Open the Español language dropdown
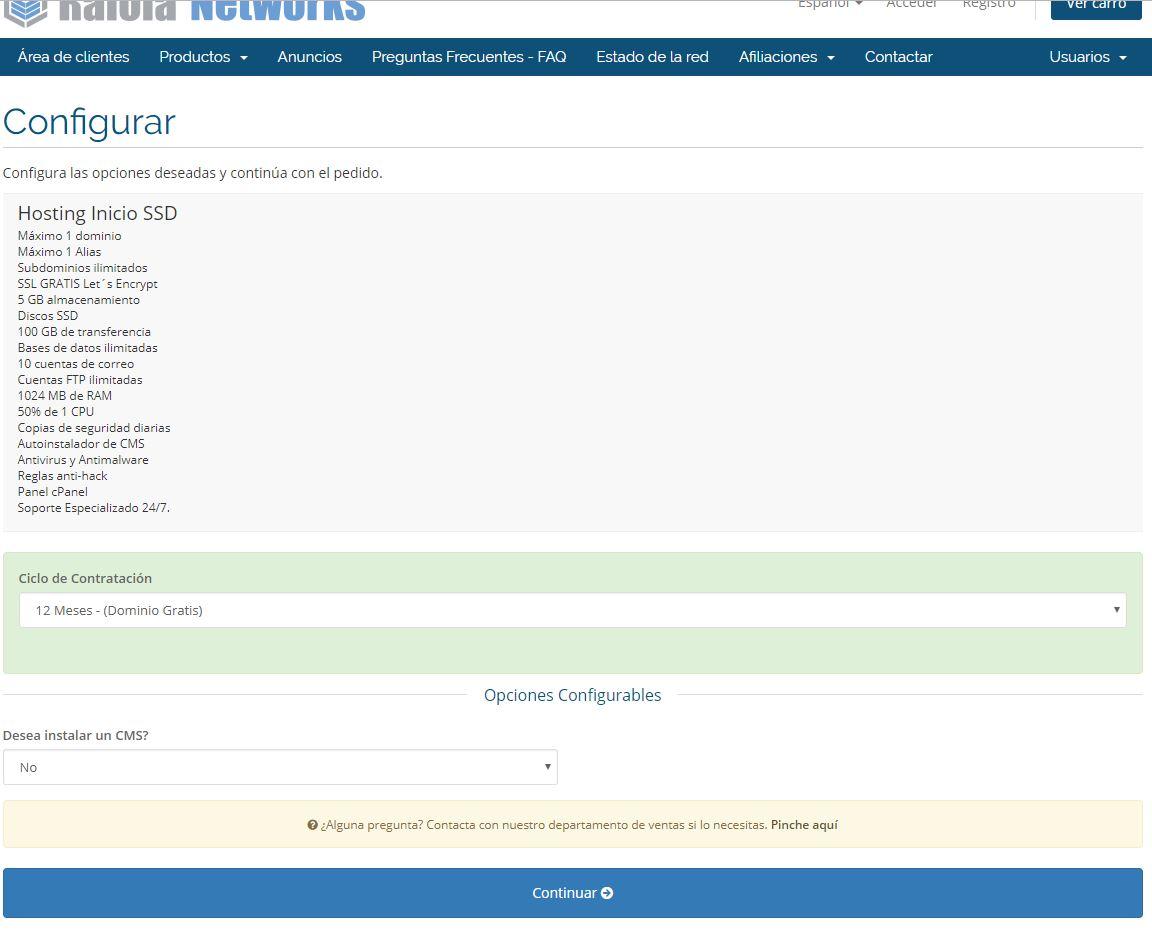Image resolution: width=1152 pixels, height=938 pixels. click(x=829, y=5)
